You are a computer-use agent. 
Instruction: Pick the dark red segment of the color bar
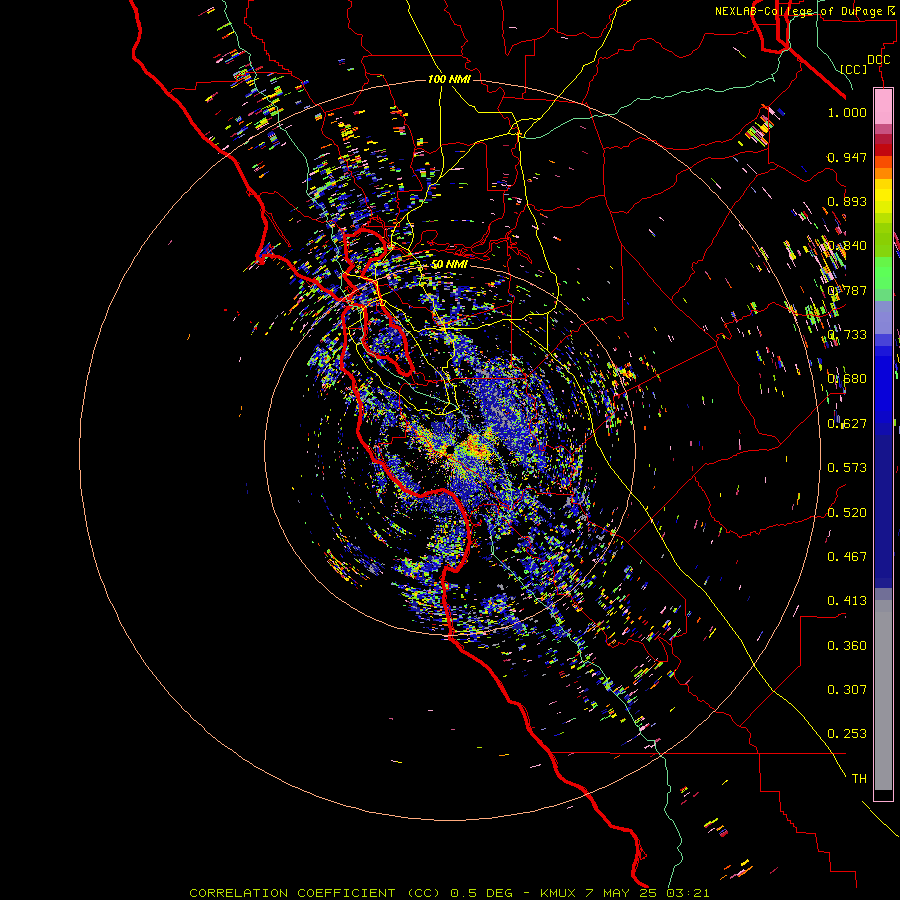[x=883, y=149]
